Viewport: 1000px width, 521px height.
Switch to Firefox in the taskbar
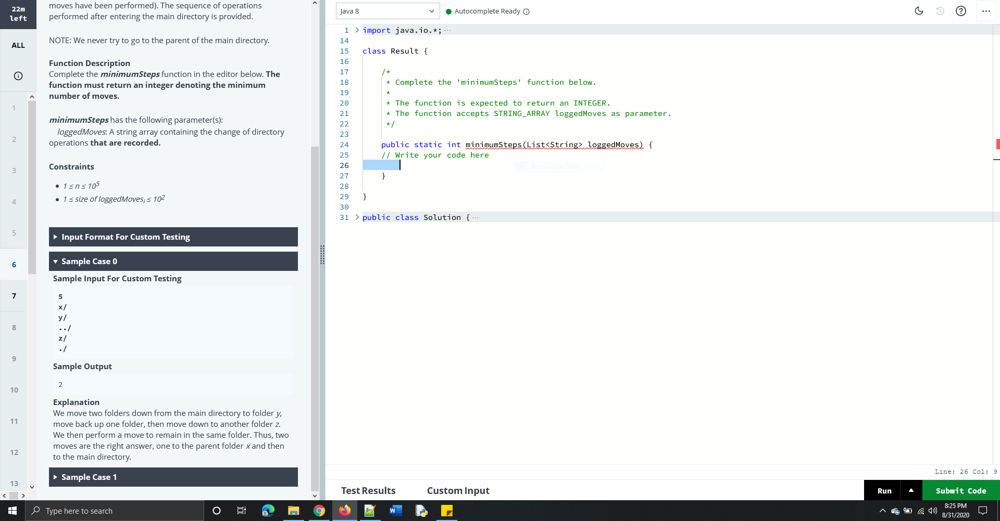344,511
